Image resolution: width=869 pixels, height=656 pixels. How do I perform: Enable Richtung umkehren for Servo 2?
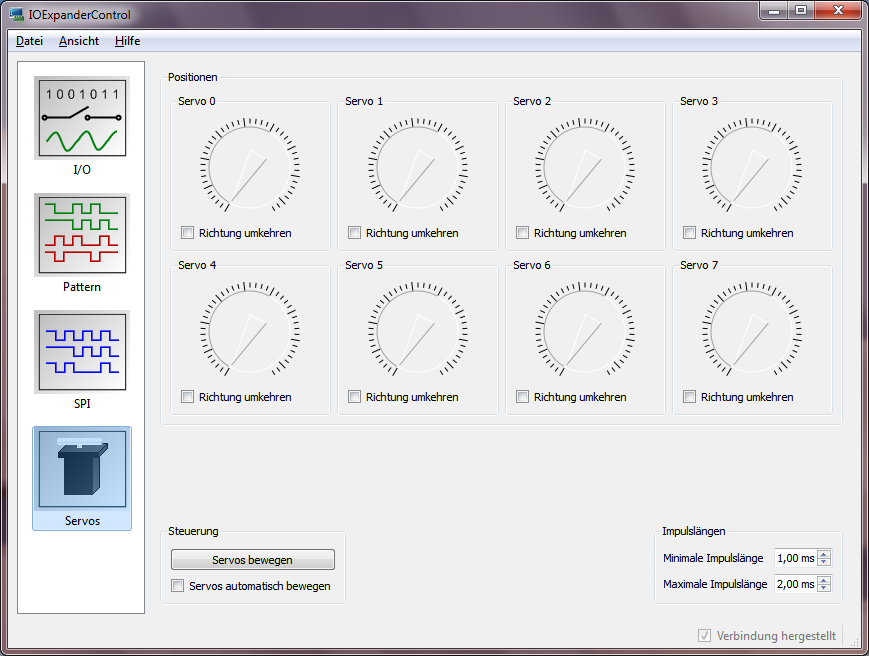click(x=523, y=233)
